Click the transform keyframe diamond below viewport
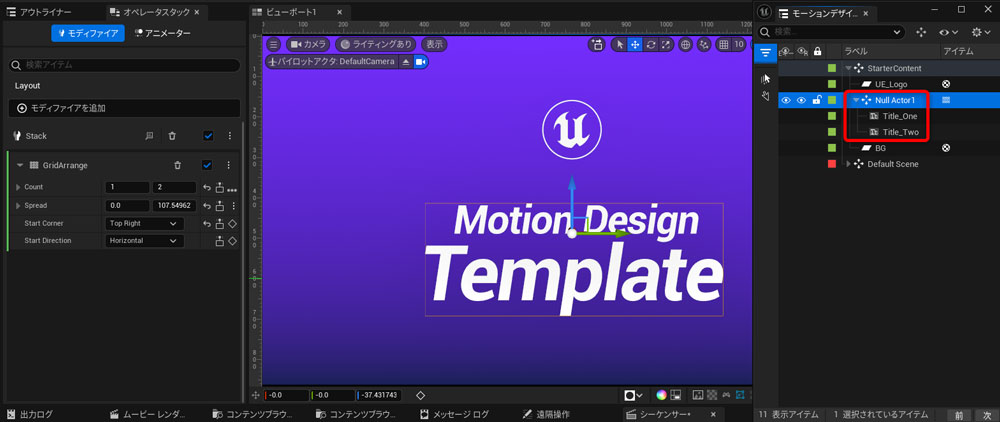 [x=420, y=395]
